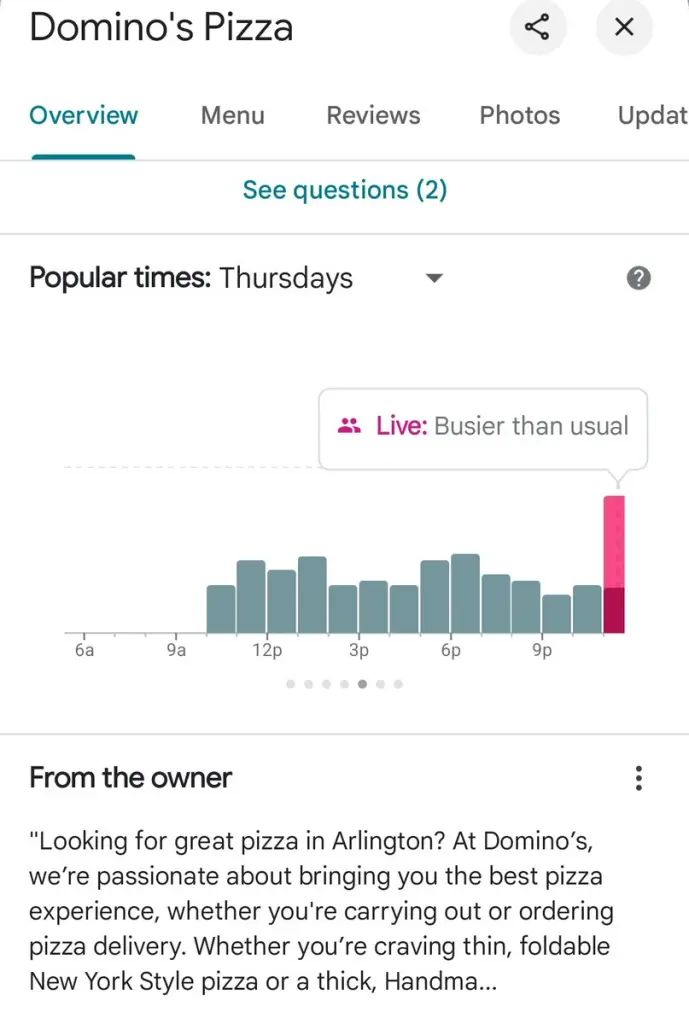
Task: Select the 12p popular times bar
Action: coord(281,600)
